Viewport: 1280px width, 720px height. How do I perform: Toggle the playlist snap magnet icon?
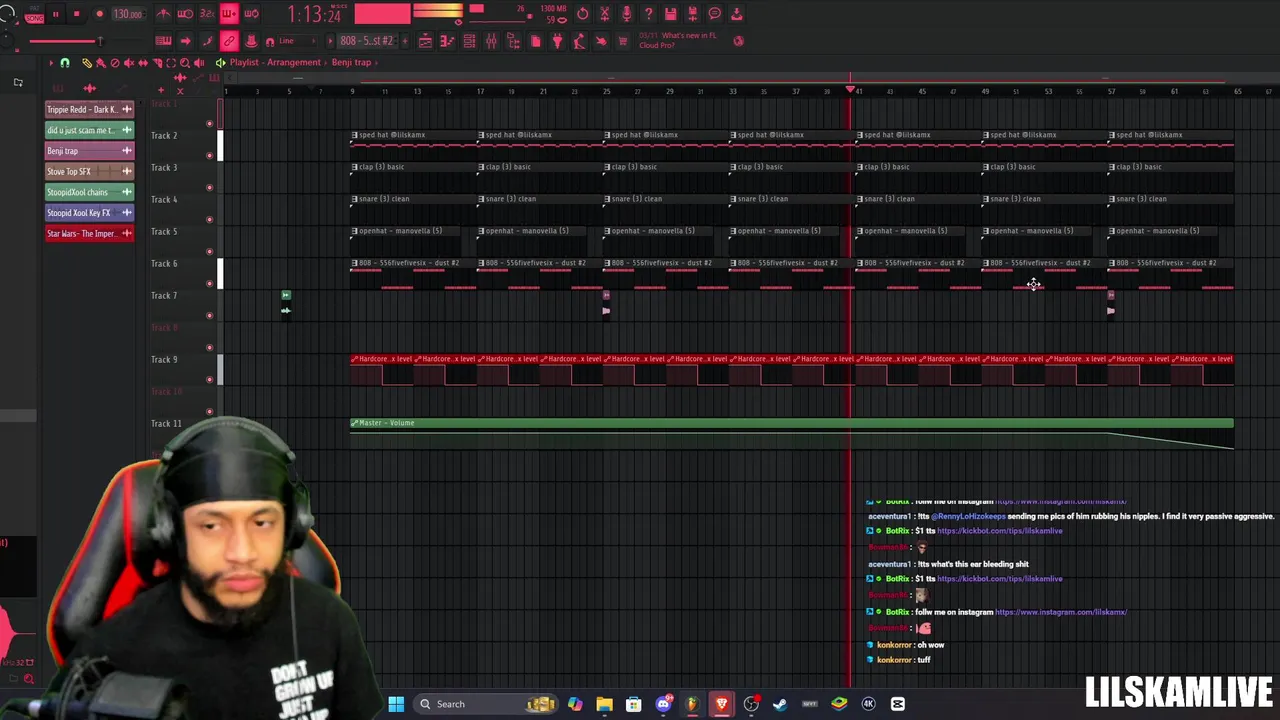tap(65, 63)
